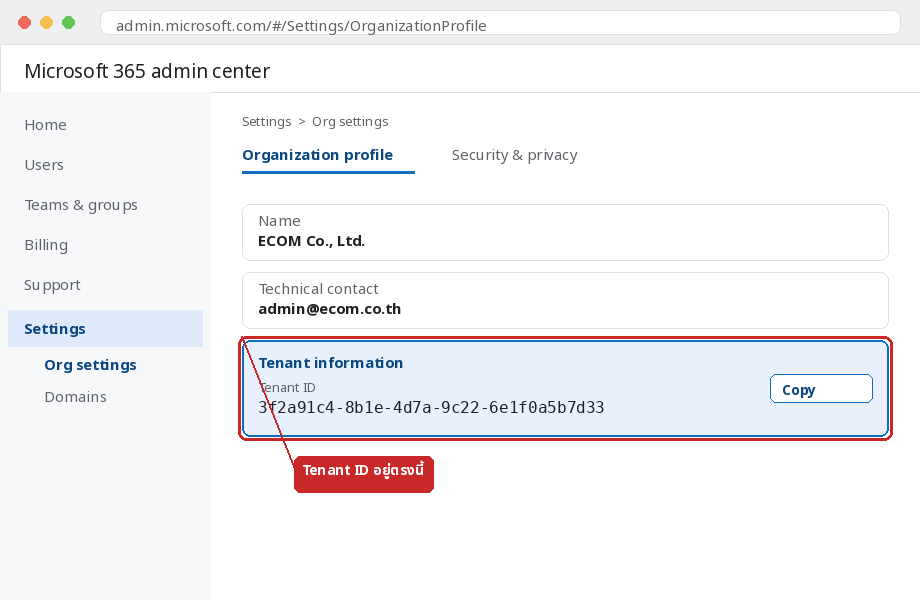Image resolution: width=920 pixels, height=600 pixels.
Task: Open Org settings sub-item
Action: (x=90, y=365)
